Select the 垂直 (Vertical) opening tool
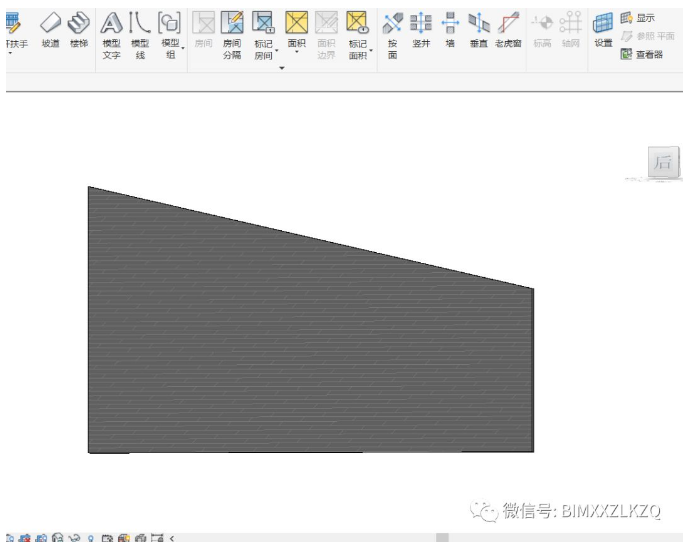This screenshot has height=546, width=693. tap(479, 29)
